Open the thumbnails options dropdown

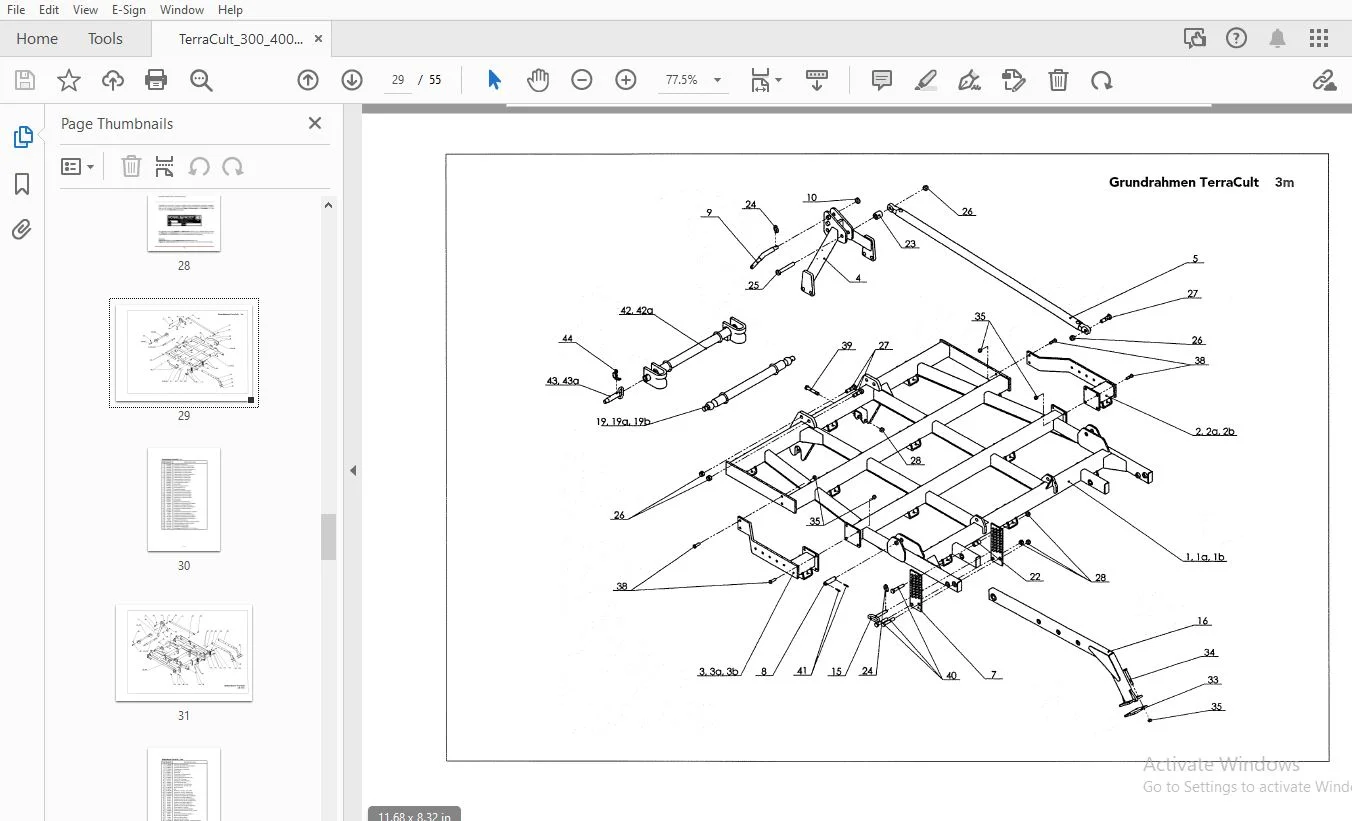(77, 166)
